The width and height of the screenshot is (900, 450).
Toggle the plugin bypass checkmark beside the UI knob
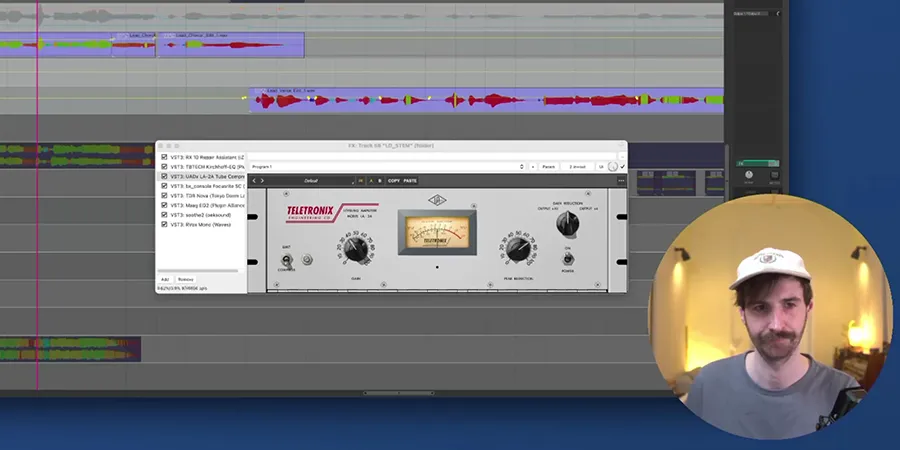pos(622,166)
